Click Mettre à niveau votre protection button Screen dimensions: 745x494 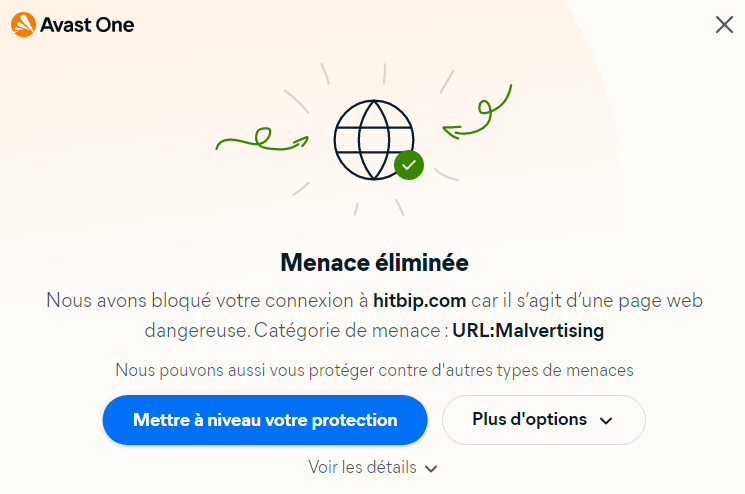265,420
